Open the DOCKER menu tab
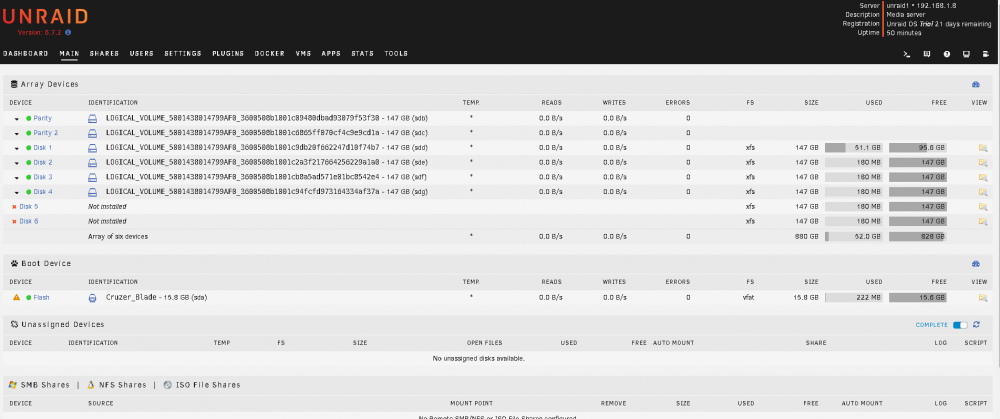Image resolution: width=1000 pixels, height=419 pixels. click(270, 54)
